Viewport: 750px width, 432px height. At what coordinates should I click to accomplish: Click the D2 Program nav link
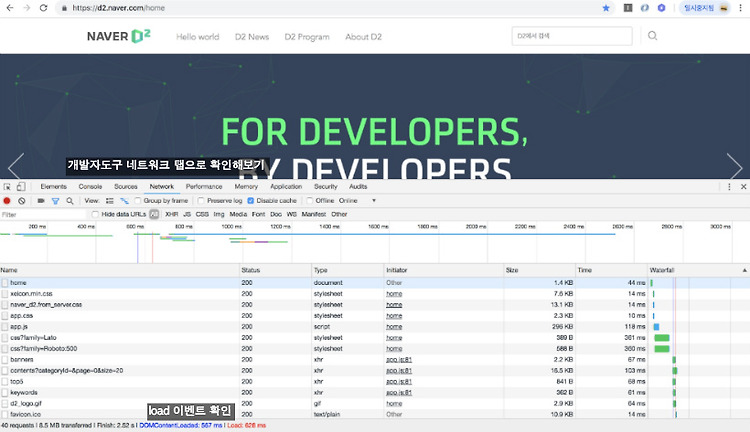tap(307, 37)
